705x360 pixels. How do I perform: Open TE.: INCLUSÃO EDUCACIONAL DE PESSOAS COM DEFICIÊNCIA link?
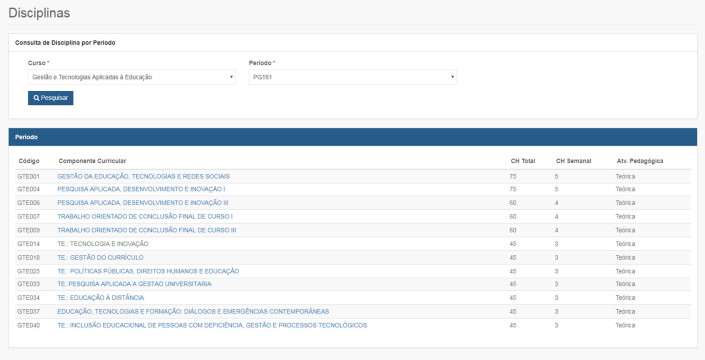point(212,325)
